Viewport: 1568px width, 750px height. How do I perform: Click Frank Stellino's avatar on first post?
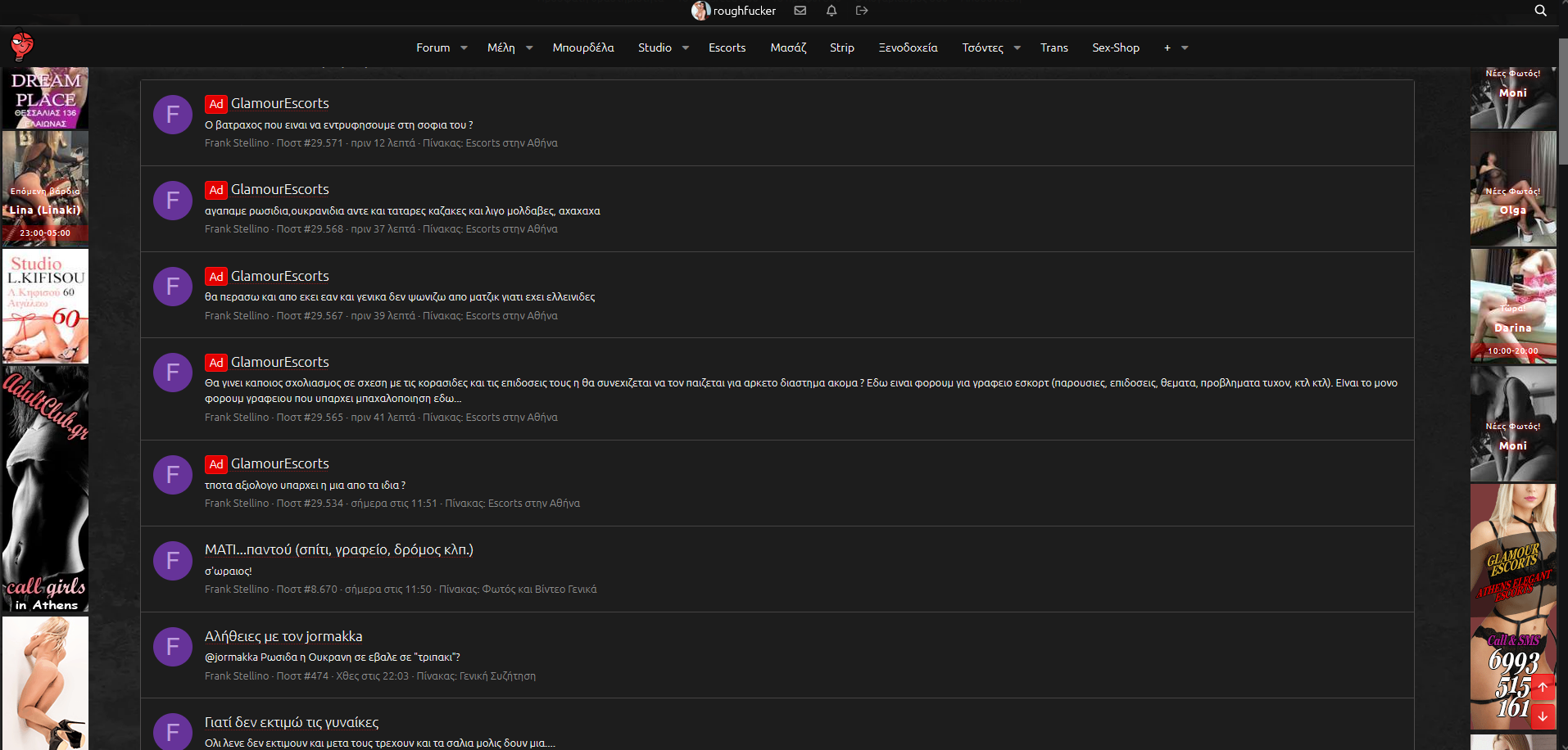tap(173, 115)
